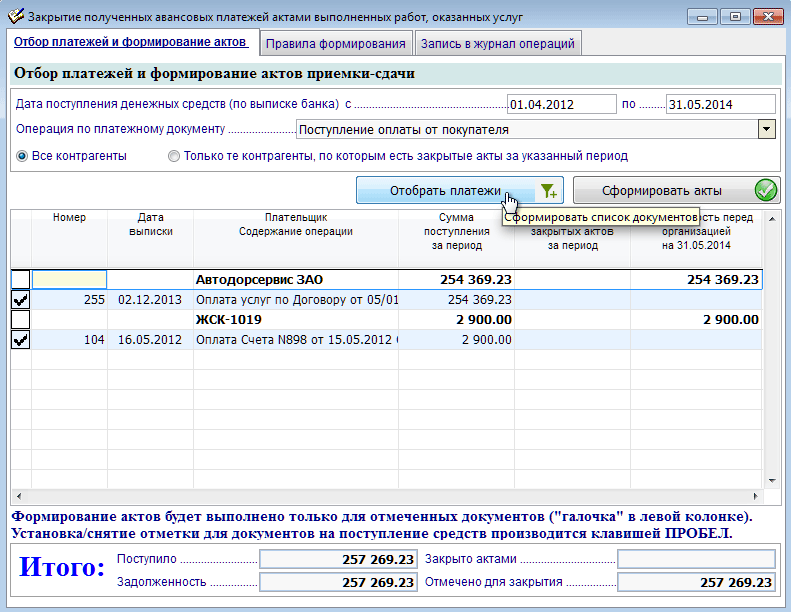Toggle checkbox on ЖСК-1019 row

click(21, 320)
